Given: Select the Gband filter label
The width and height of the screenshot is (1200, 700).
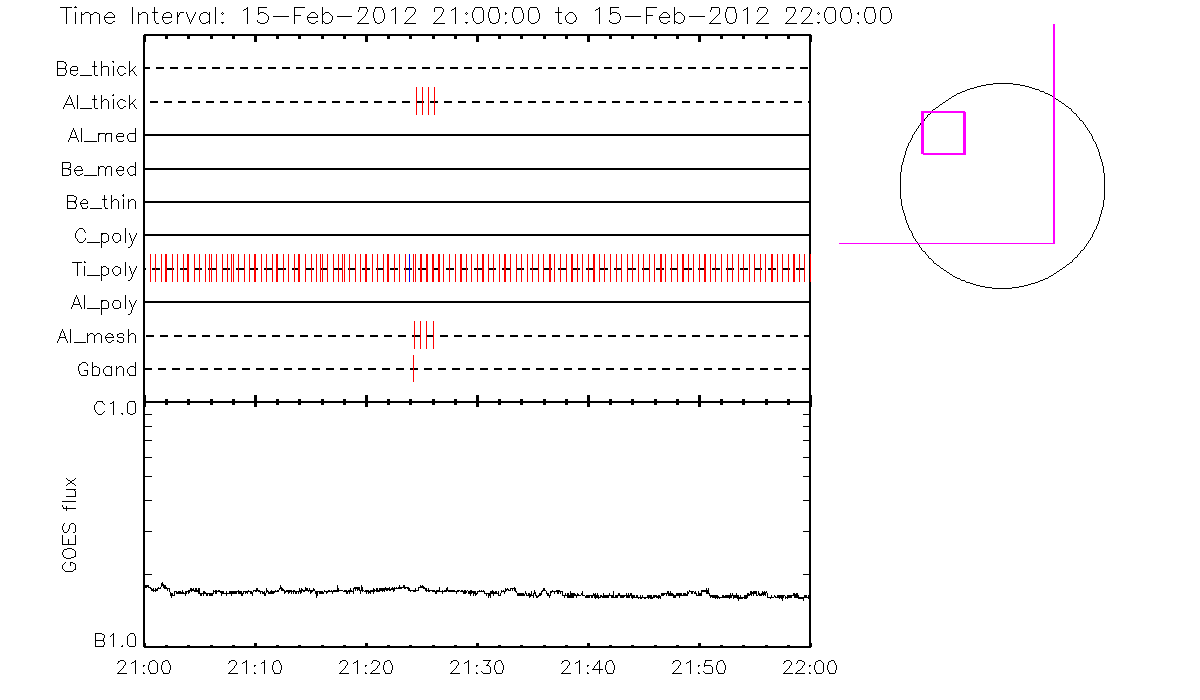Looking at the screenshot, I should pos(107,369).
